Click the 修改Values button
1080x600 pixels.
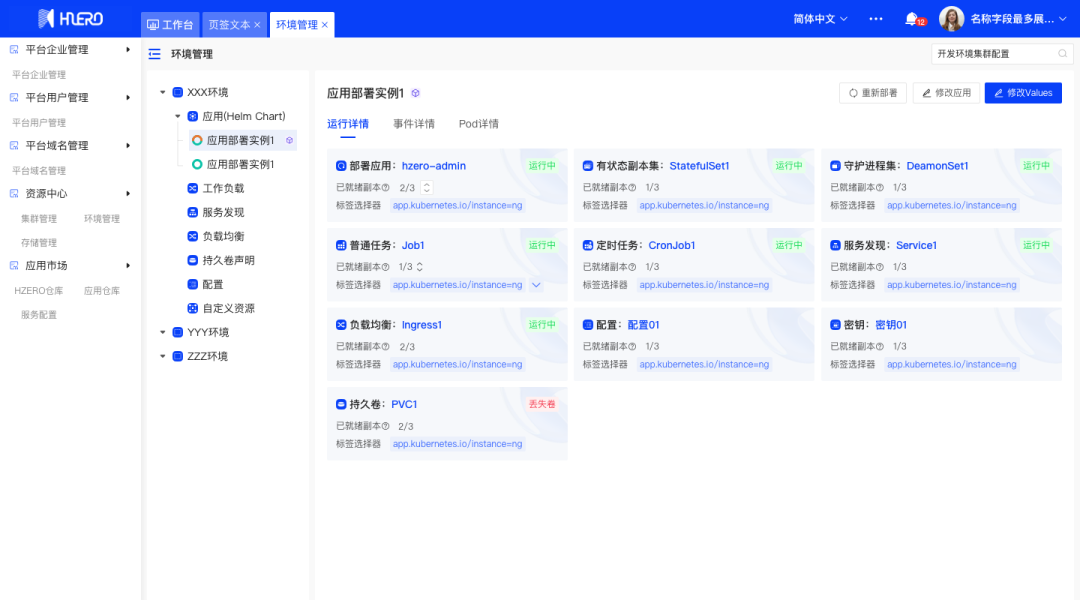pos(1022,93)
